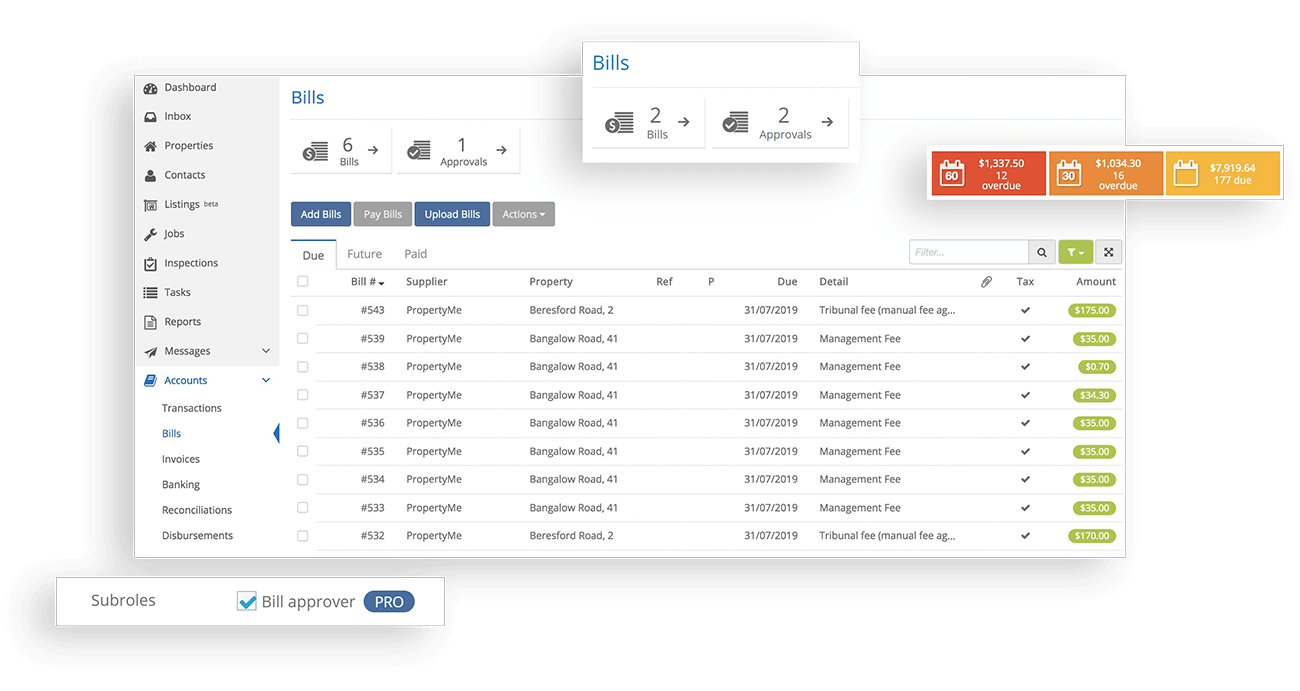Switch to the Paid tab
Viewport: 1300px width, 691px height.
click(415, 254)
